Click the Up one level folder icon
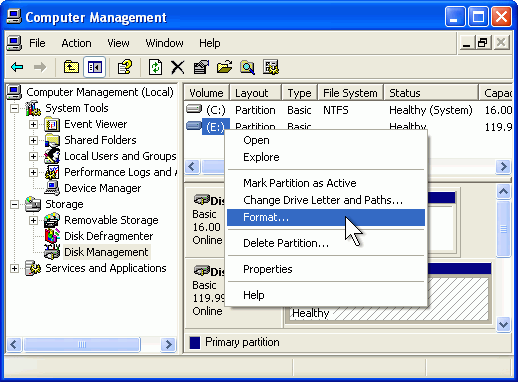Viewport: 518px width, 382px height. pyautogui.click(x=71, y=67)
